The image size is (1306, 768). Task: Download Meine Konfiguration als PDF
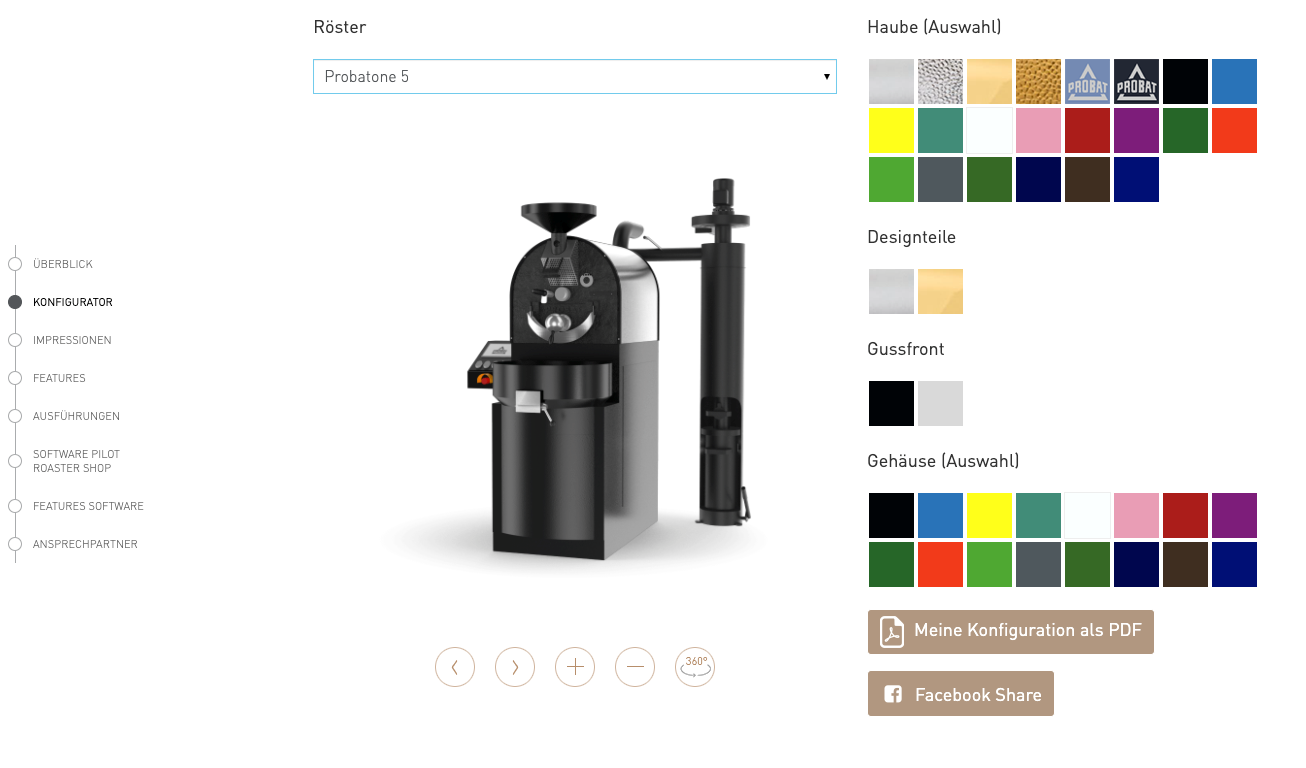1011,632
